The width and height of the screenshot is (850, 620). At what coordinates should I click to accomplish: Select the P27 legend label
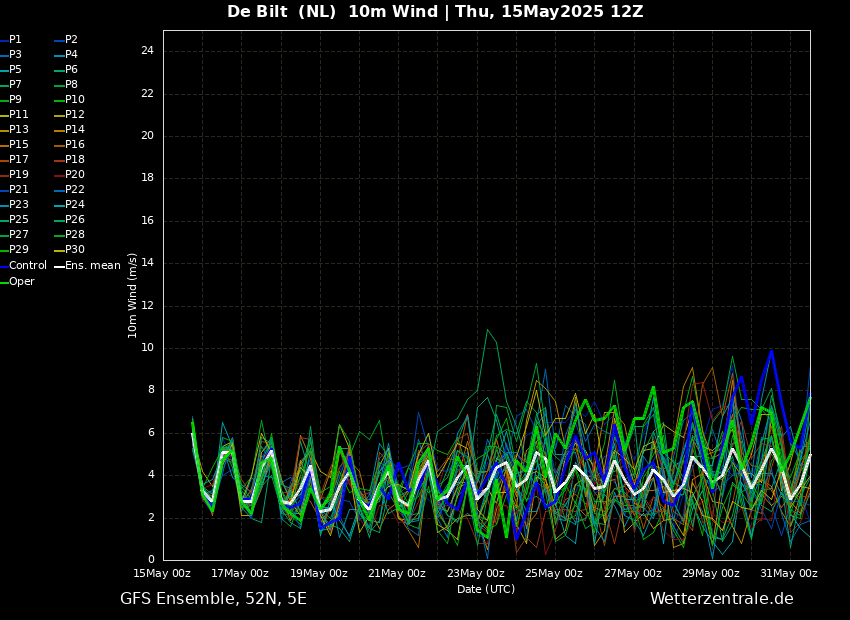(19, 235)
